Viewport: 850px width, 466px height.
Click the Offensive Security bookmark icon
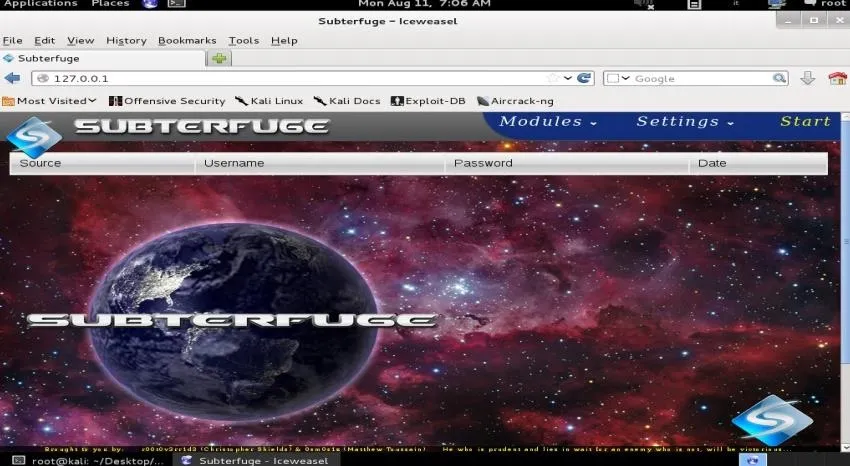click(x=115, y=101)
